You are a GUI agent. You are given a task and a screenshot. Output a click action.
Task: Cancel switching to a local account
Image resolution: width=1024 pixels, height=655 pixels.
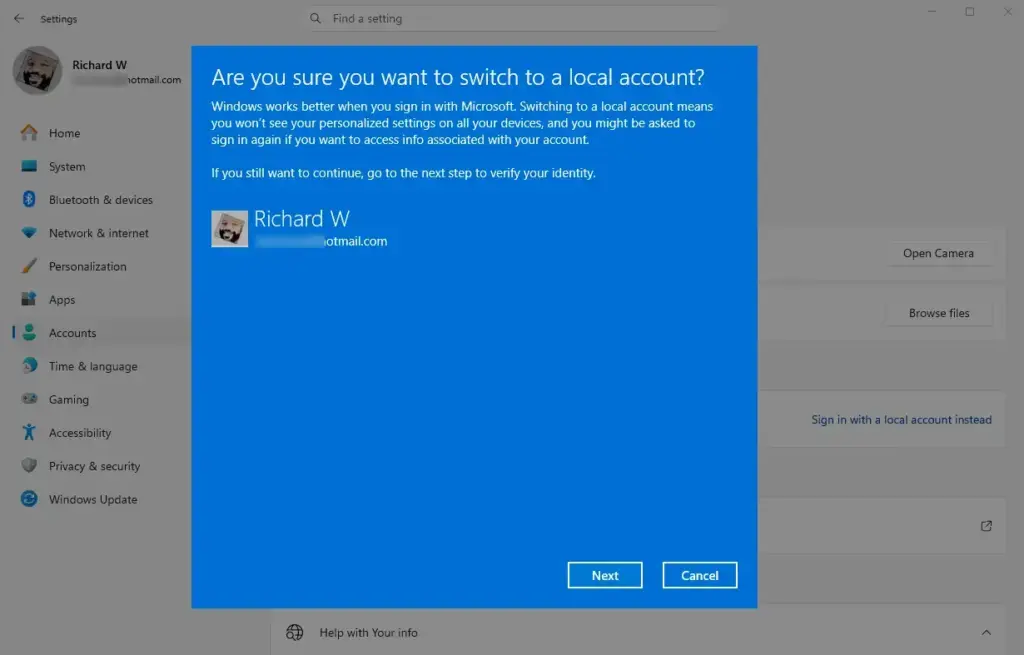point(699,575)
